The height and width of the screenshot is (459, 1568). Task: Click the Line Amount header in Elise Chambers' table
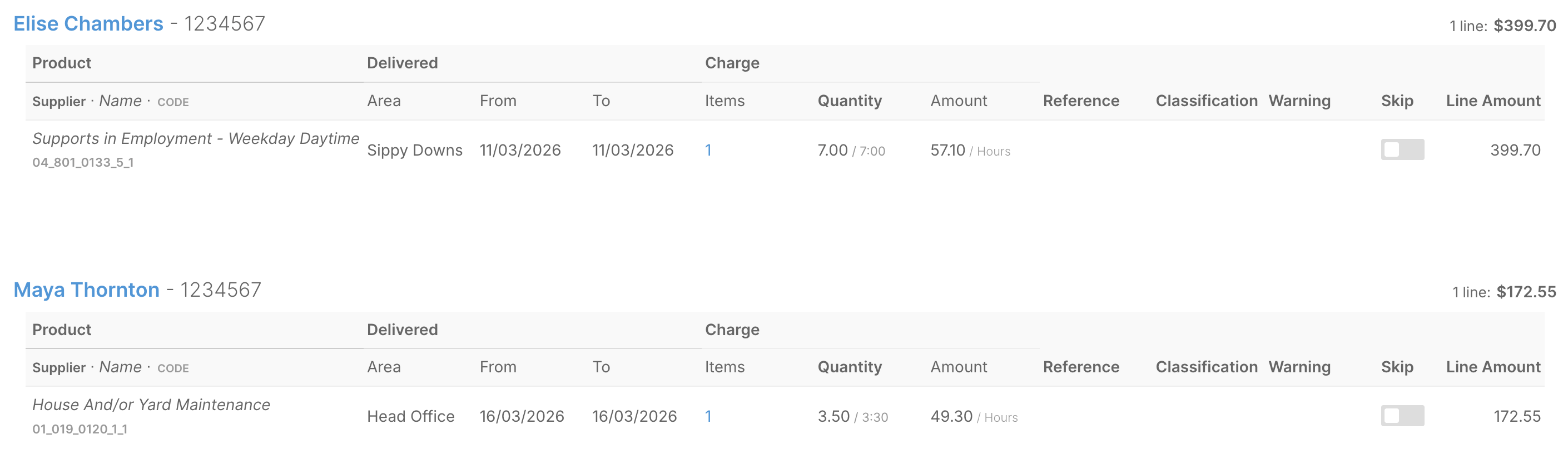pyautogui.click(x=1493, y=101)
